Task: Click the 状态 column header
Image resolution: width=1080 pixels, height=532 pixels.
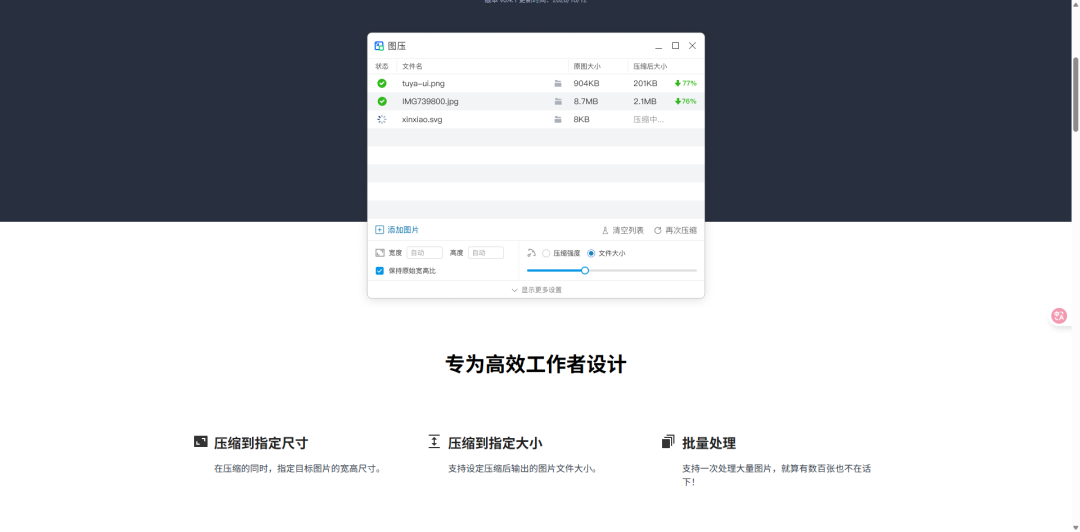Action: click(x=382, y=66)
